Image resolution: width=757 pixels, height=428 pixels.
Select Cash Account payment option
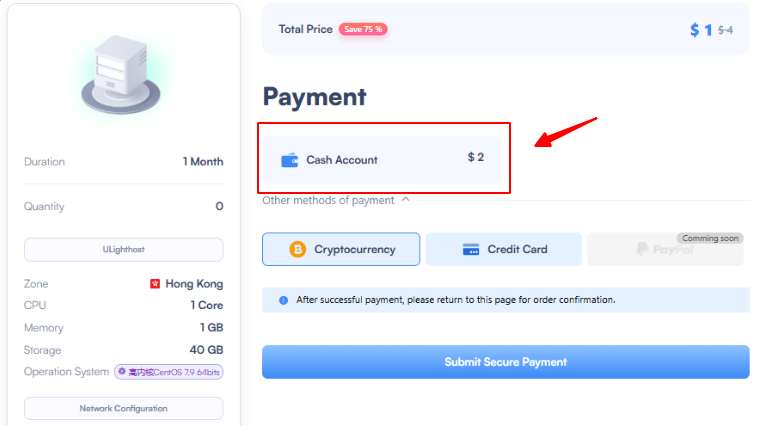point(381,160)
